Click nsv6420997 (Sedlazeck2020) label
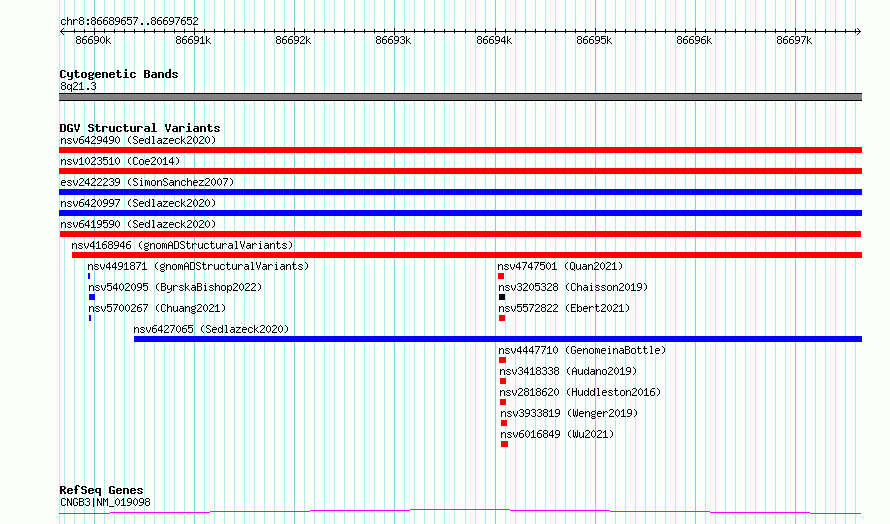The width and height of the screenshot is (890, 524). tap(138, 203)
